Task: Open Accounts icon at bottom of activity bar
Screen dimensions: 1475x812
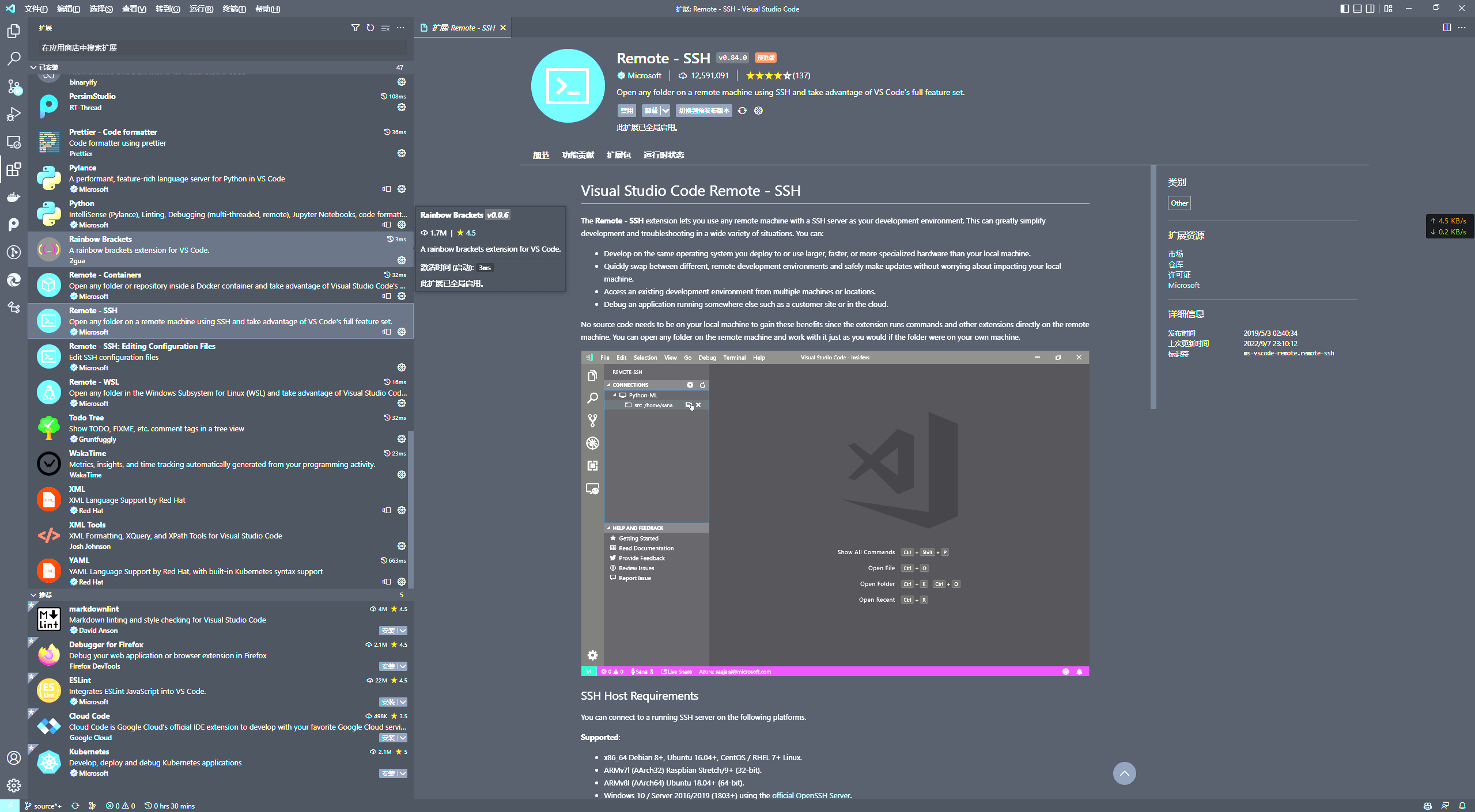Action: pos(14,758)
